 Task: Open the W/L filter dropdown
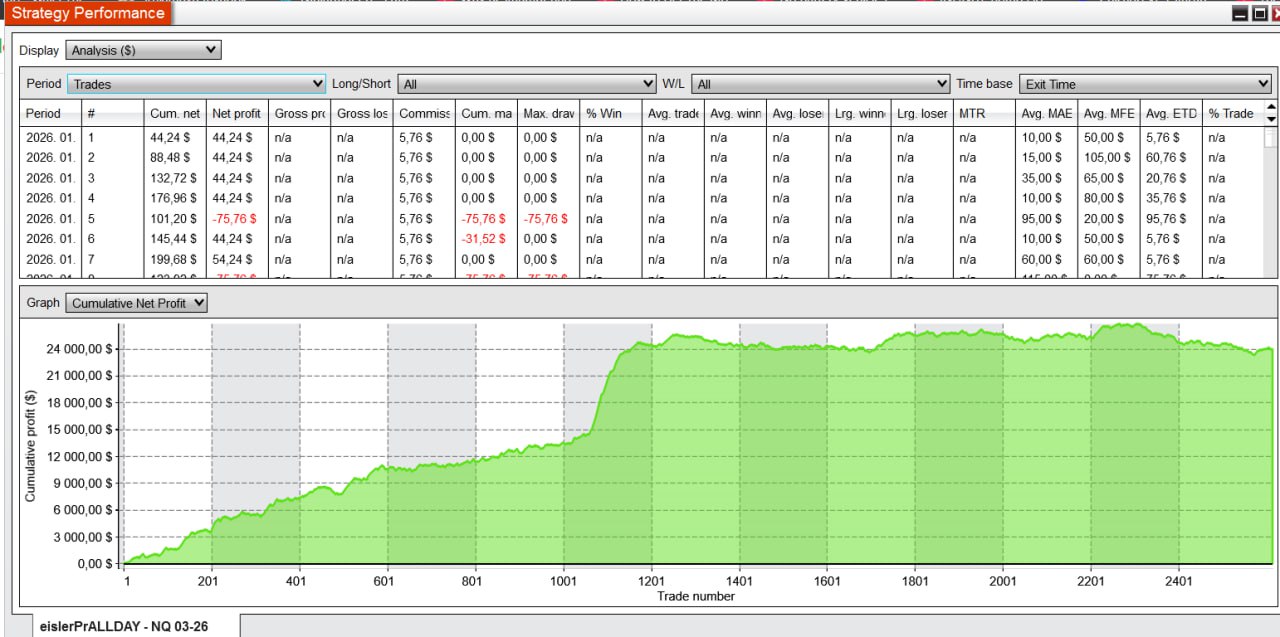(x=820, y=84)
